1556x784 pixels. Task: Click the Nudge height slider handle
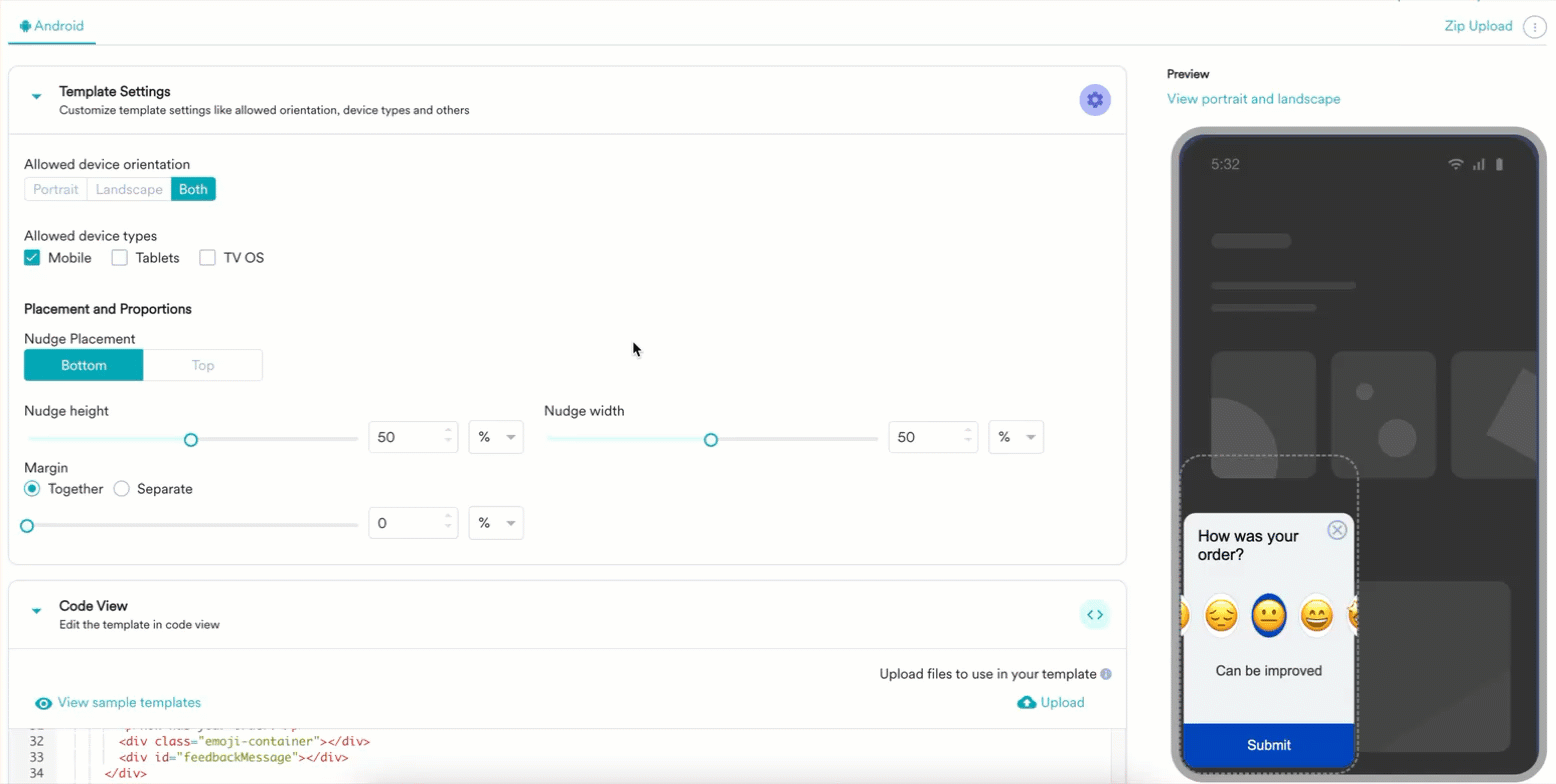191,440
